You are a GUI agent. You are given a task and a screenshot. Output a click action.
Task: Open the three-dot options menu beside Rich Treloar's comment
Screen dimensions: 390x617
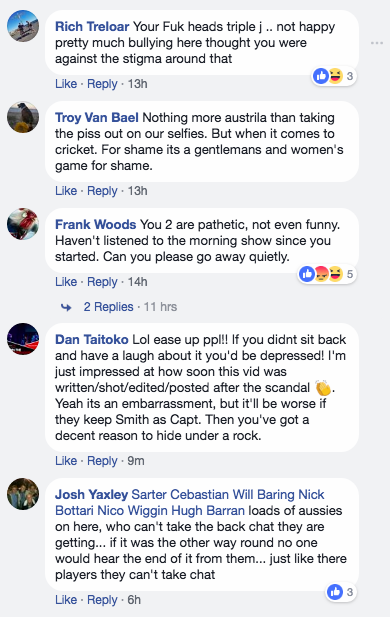coord(377,43)
